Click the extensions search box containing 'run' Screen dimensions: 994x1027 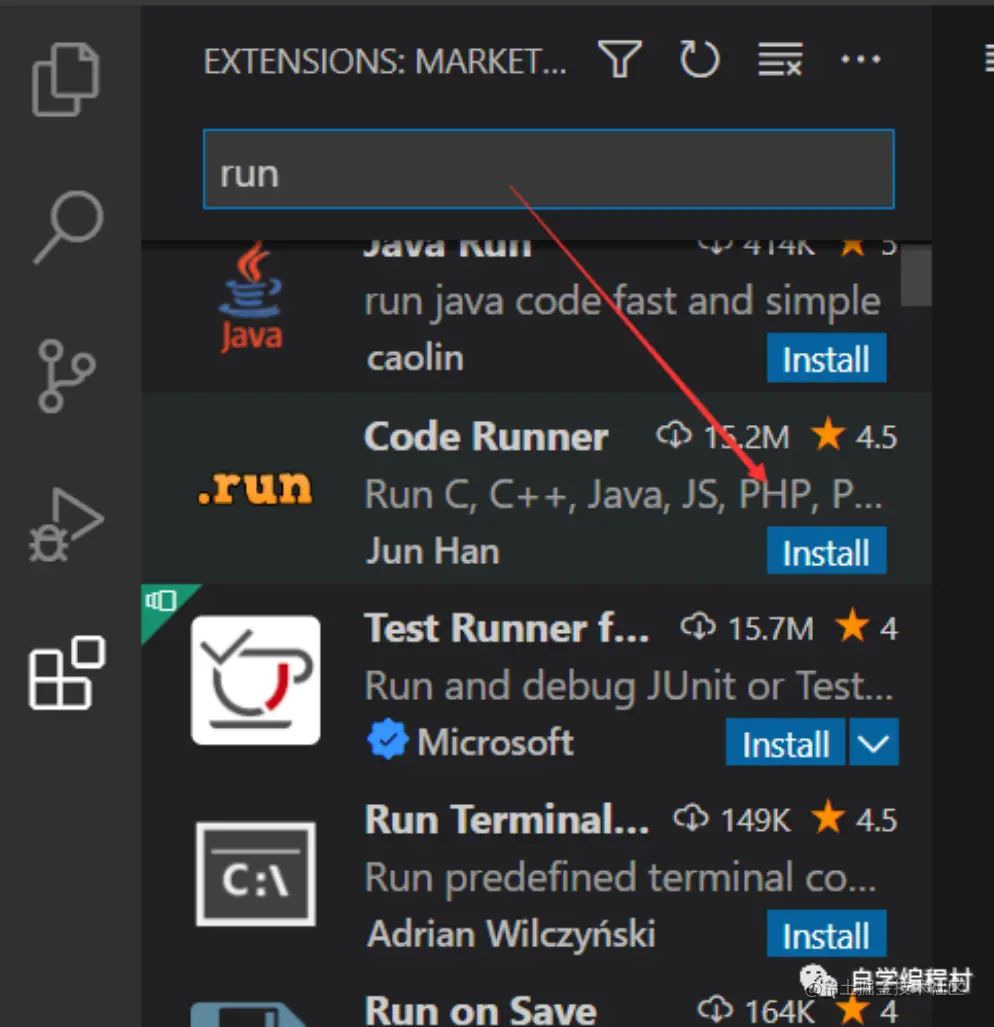click(548, 170)
